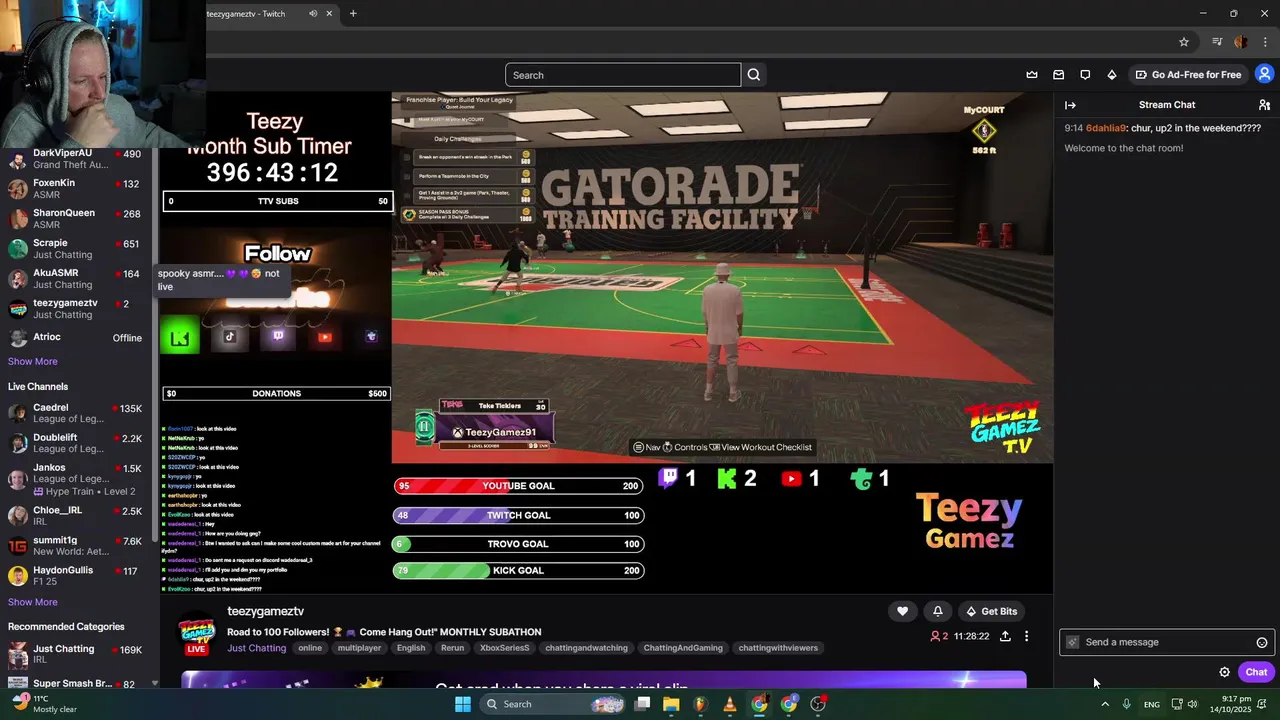Viewport: 1280px width, 720px height.
Task: Open Chrome profile picture in toolbar
Action: pos(1241,42)
